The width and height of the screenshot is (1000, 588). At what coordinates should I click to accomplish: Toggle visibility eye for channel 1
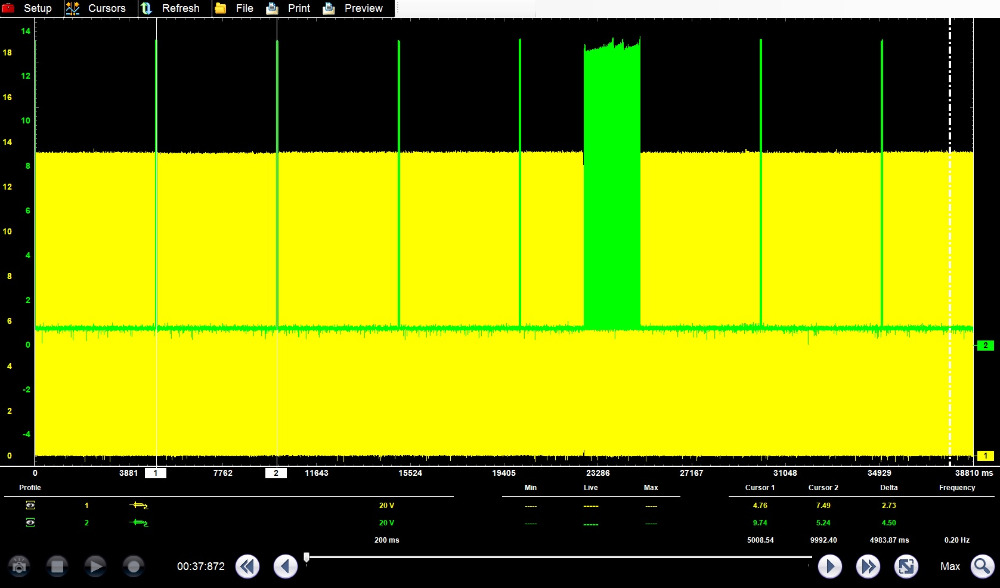(x=30, y=505)
